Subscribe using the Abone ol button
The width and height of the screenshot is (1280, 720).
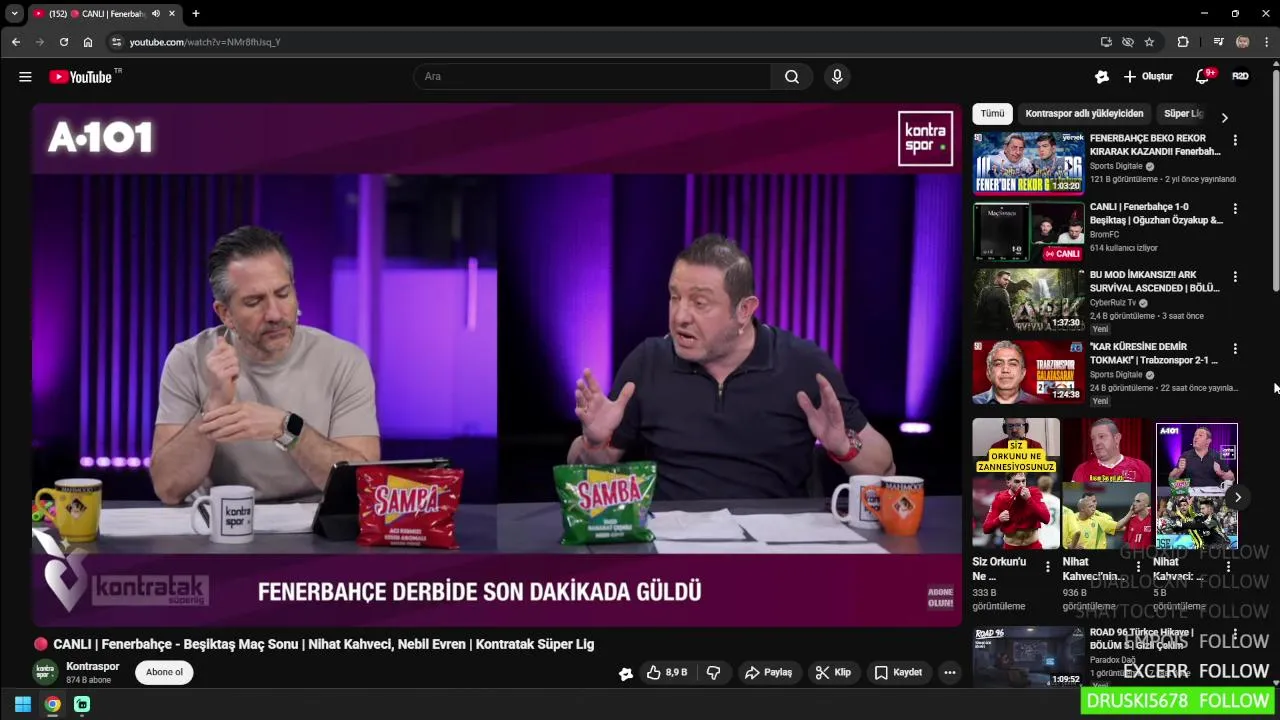pos(164,673)
